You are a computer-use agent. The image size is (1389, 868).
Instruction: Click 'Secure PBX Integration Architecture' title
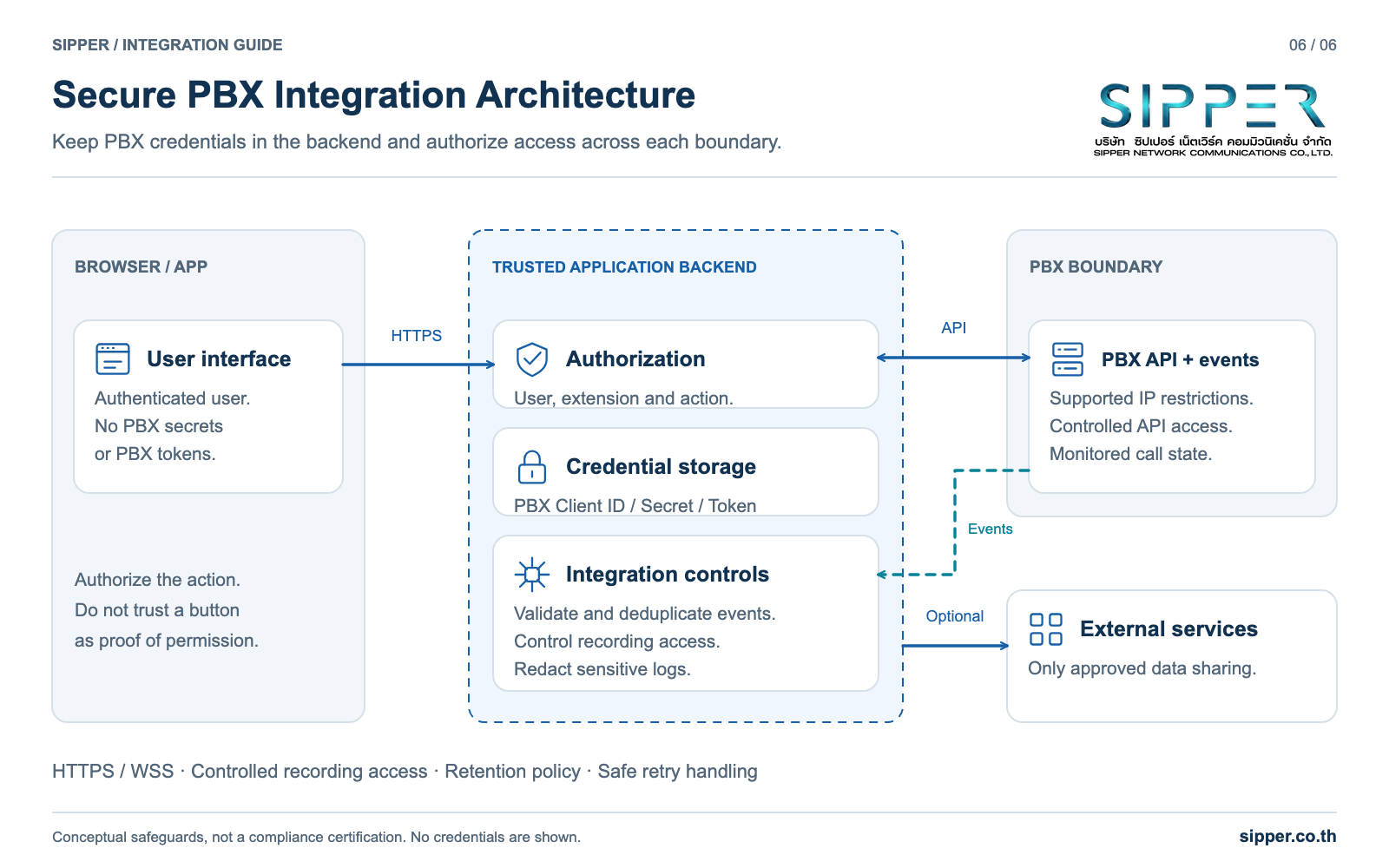[373, 95]
